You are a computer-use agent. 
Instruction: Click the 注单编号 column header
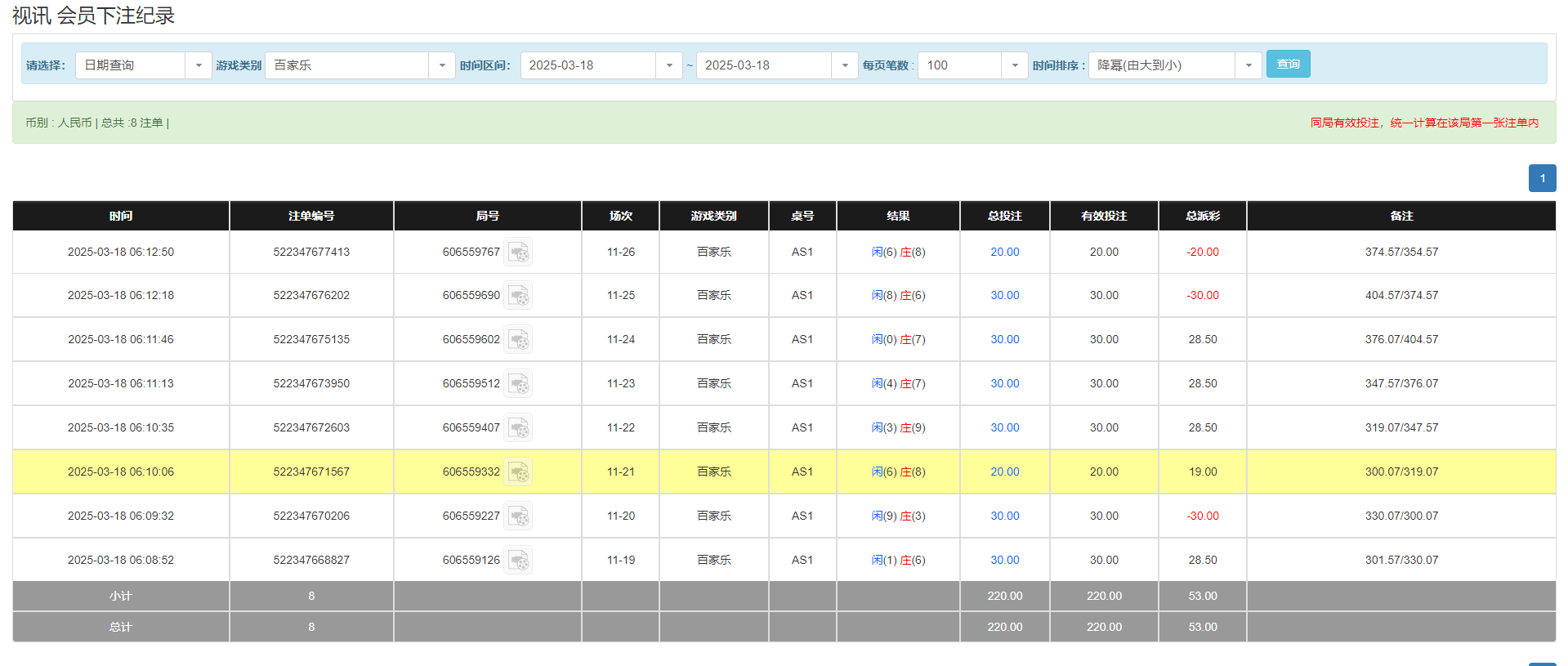(x=311, y=216)
